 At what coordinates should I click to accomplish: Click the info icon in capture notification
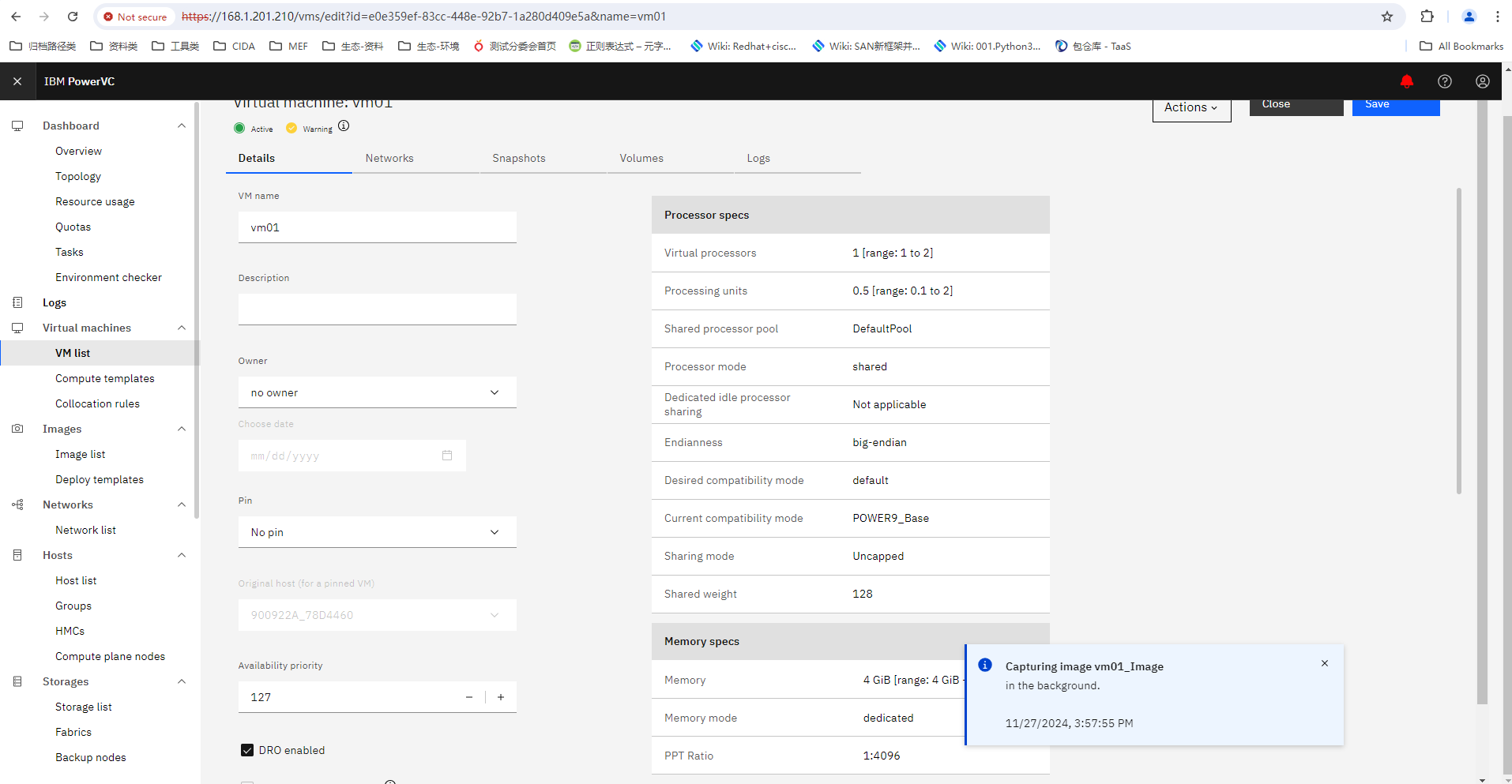tap(985, 665)
